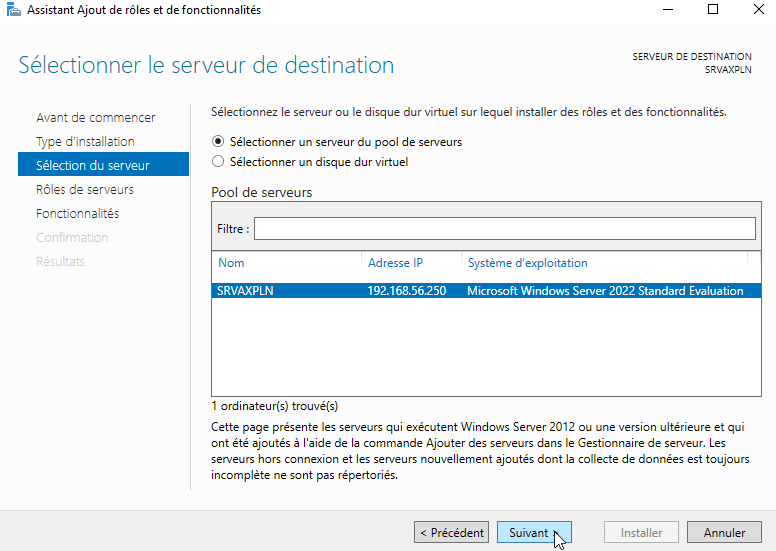This screenshot has height=551, width=776.
Task: Click the '1 ordinateur(s) trouvé(s)' text
Action: [275, 406]
